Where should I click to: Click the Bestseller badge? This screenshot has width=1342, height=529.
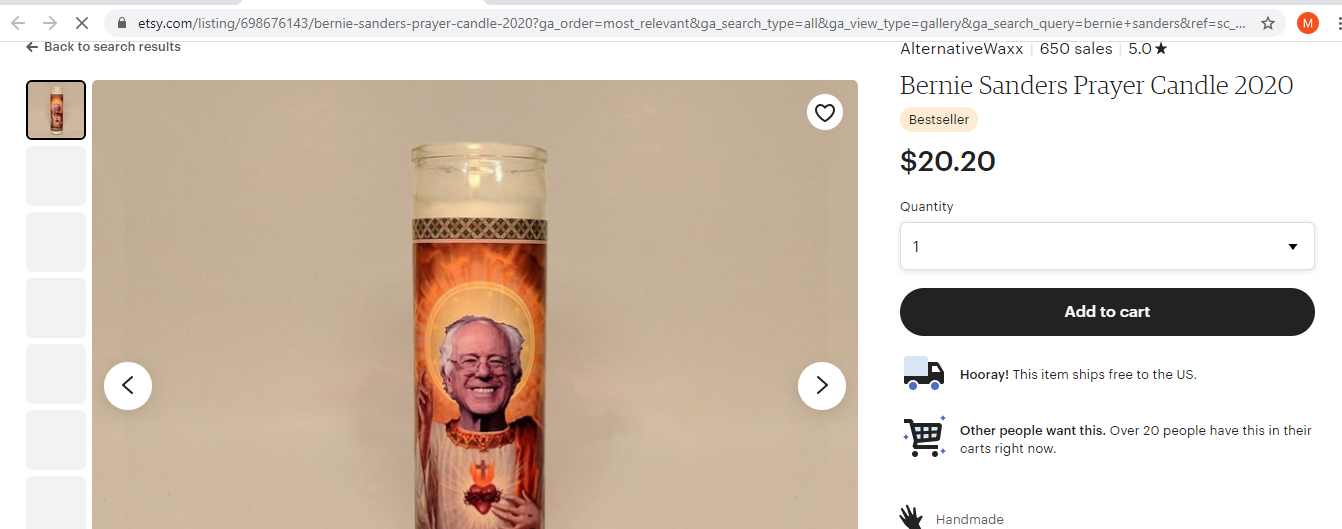click(939, 120)
